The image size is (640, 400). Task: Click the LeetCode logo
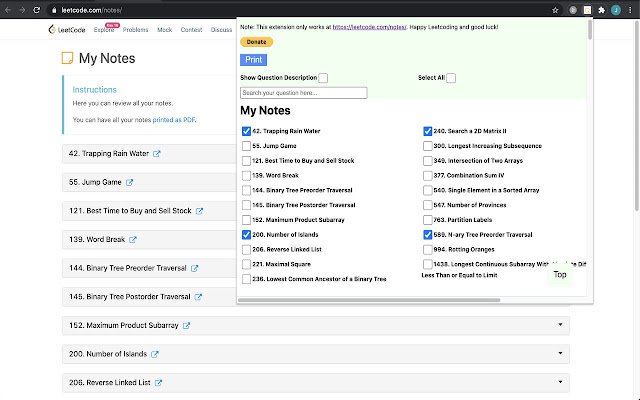(x=67, y=29)
